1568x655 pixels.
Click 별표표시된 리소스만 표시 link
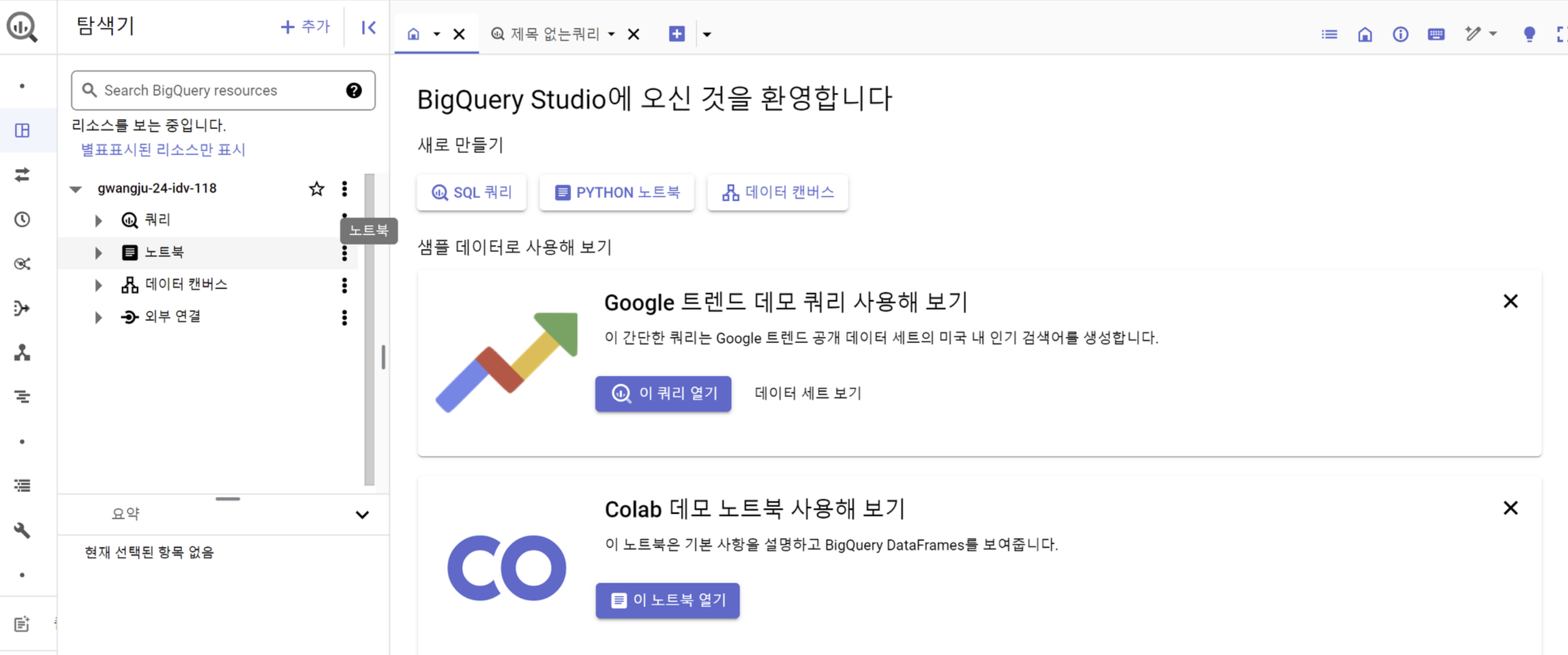(163, 150)
